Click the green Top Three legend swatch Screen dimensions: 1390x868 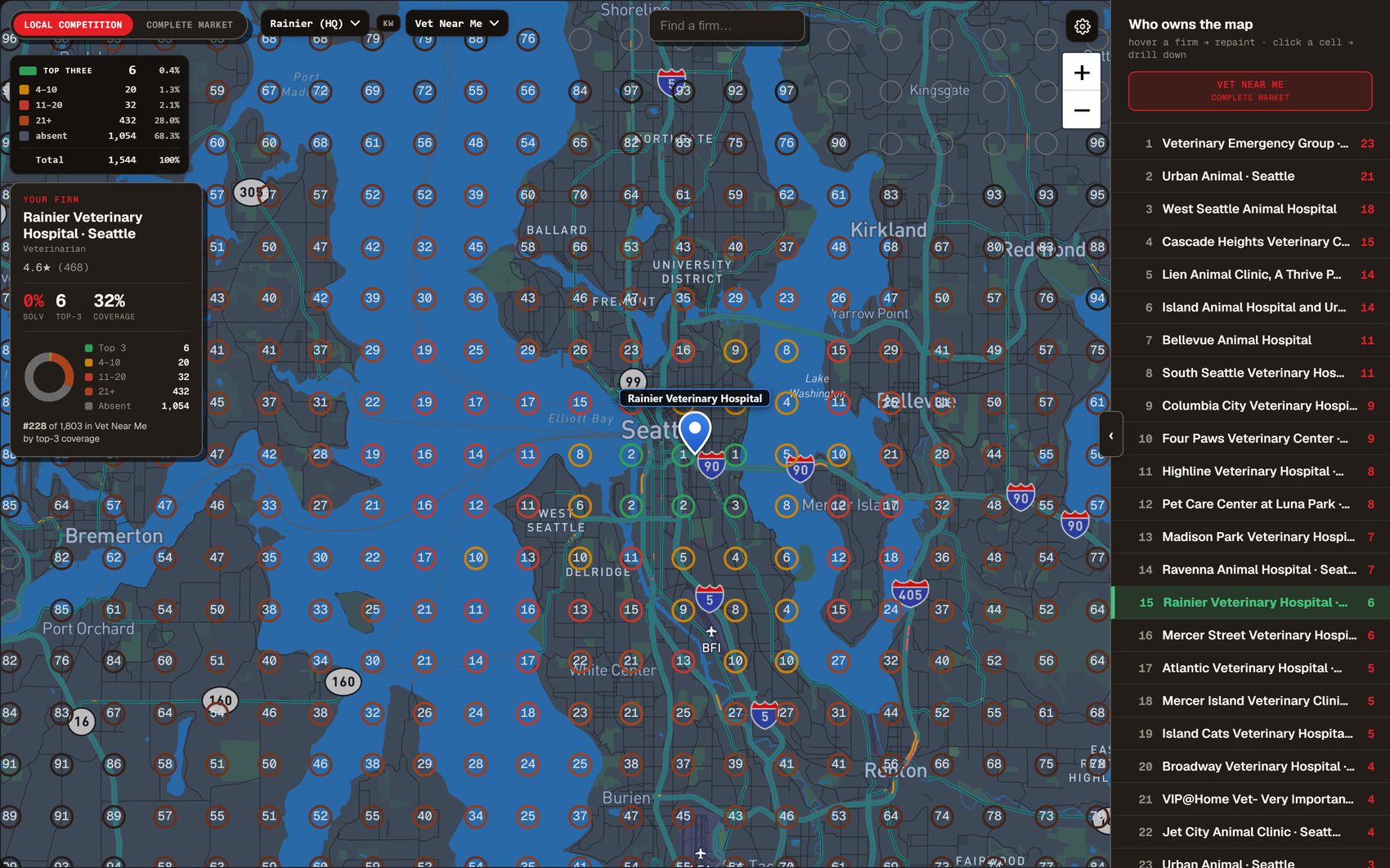click(x=28, y=71)
